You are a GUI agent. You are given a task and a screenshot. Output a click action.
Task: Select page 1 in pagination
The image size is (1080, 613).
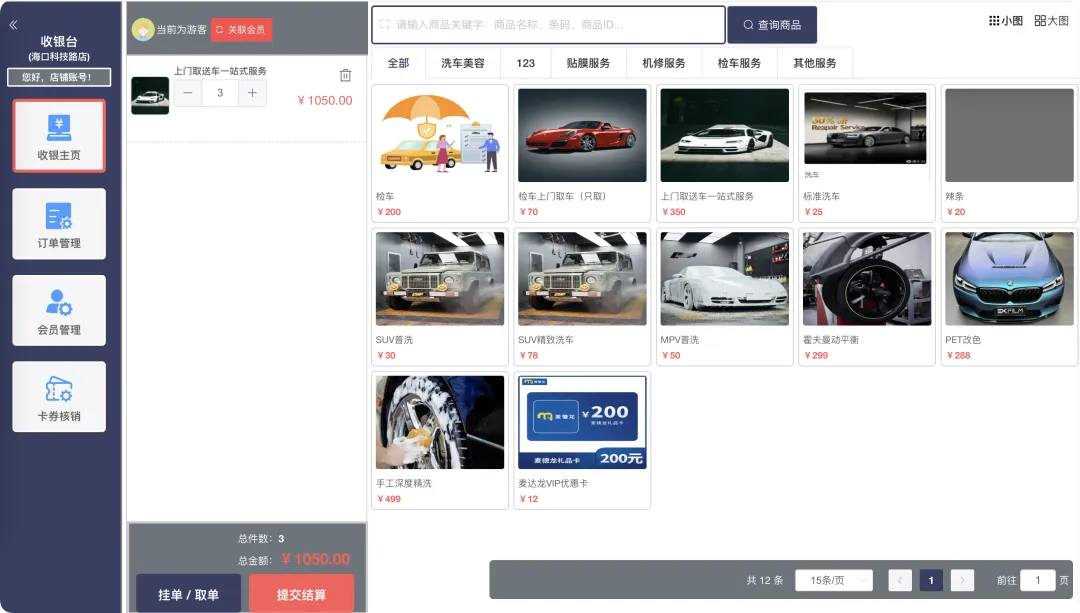[931, 580]
